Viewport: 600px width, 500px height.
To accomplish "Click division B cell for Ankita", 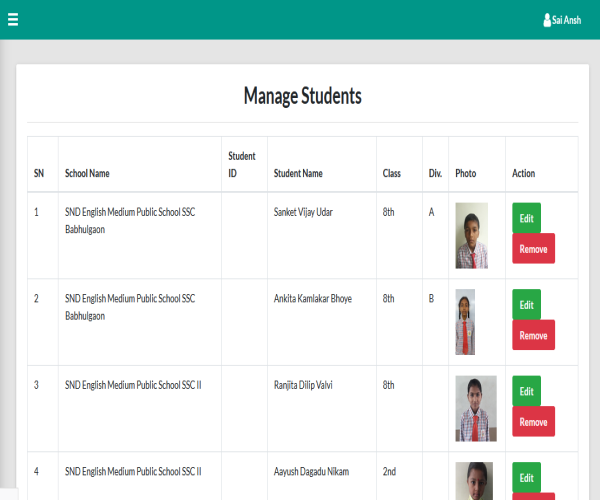I will pos(431,298).
